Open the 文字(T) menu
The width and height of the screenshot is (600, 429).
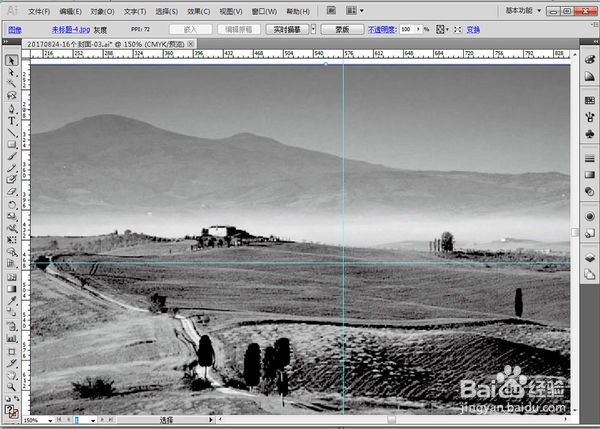pyautogui.click(x=135, y=11)
